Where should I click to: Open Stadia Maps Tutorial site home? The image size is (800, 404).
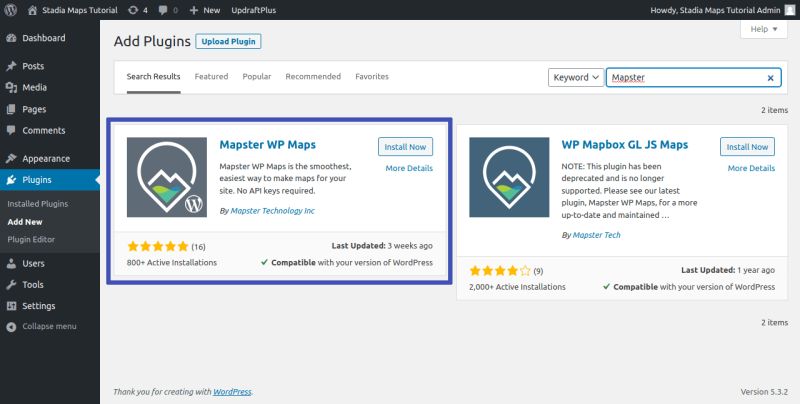(x=72, y=10)
